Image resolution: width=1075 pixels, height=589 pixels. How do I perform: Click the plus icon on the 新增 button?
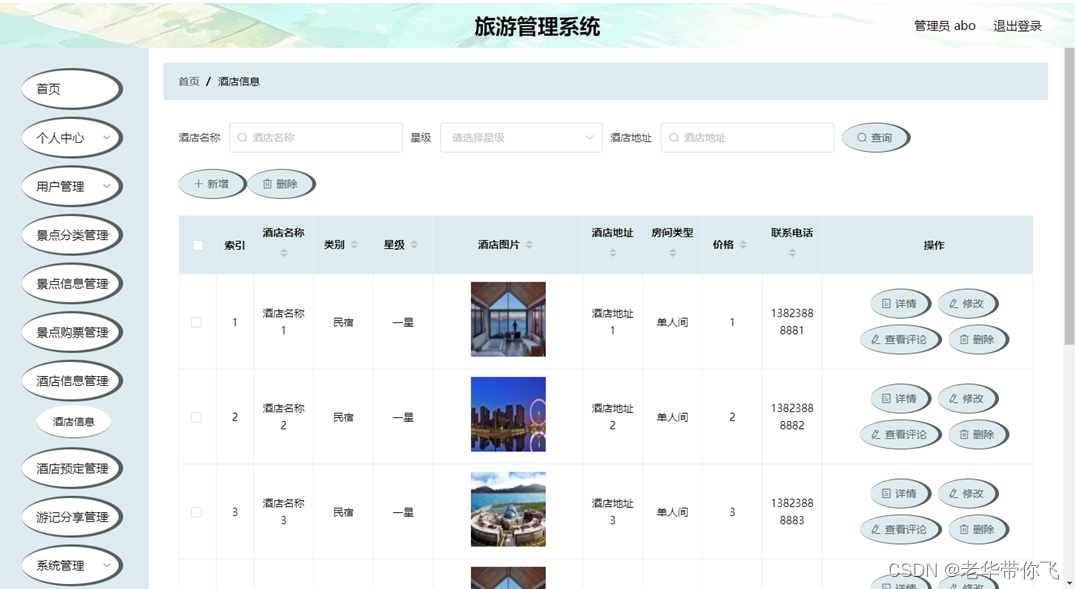coord(200,184)
